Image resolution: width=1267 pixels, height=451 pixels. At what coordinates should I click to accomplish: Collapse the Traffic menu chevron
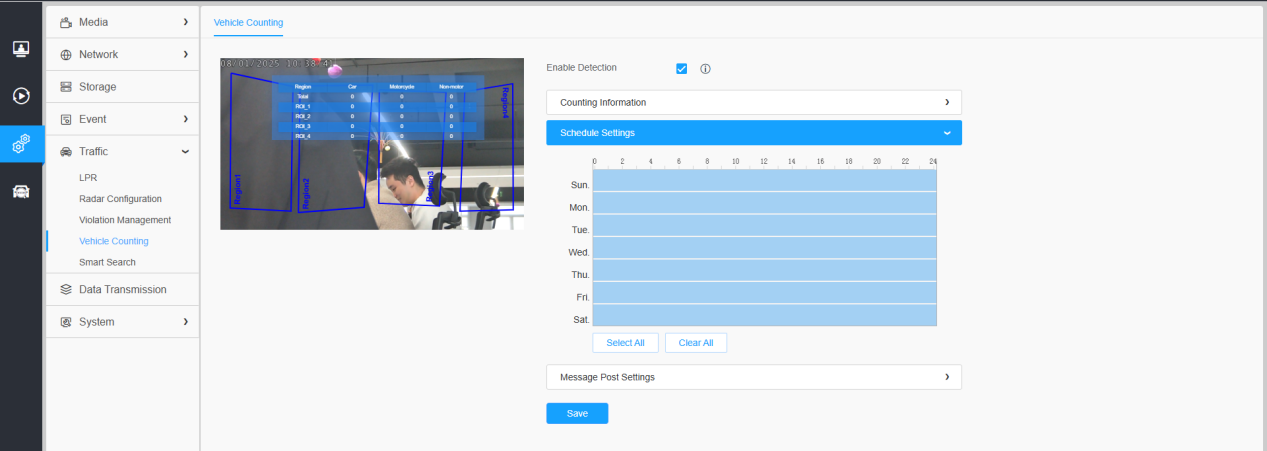pyautogui.click(x=185, y=151)
